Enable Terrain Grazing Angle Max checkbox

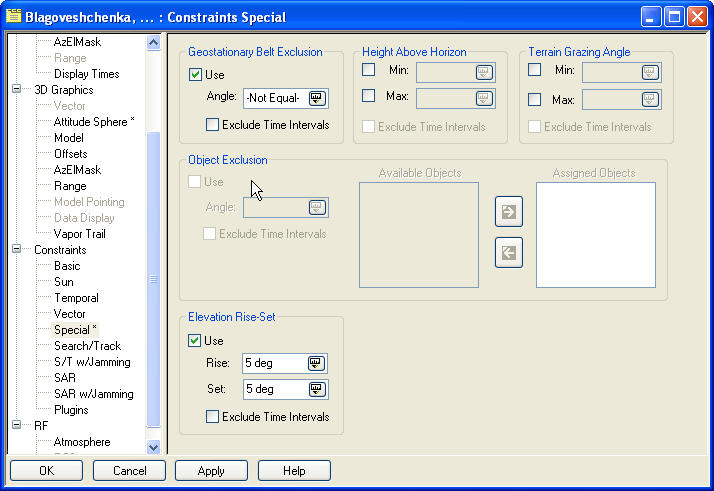[x=535, y=99]
